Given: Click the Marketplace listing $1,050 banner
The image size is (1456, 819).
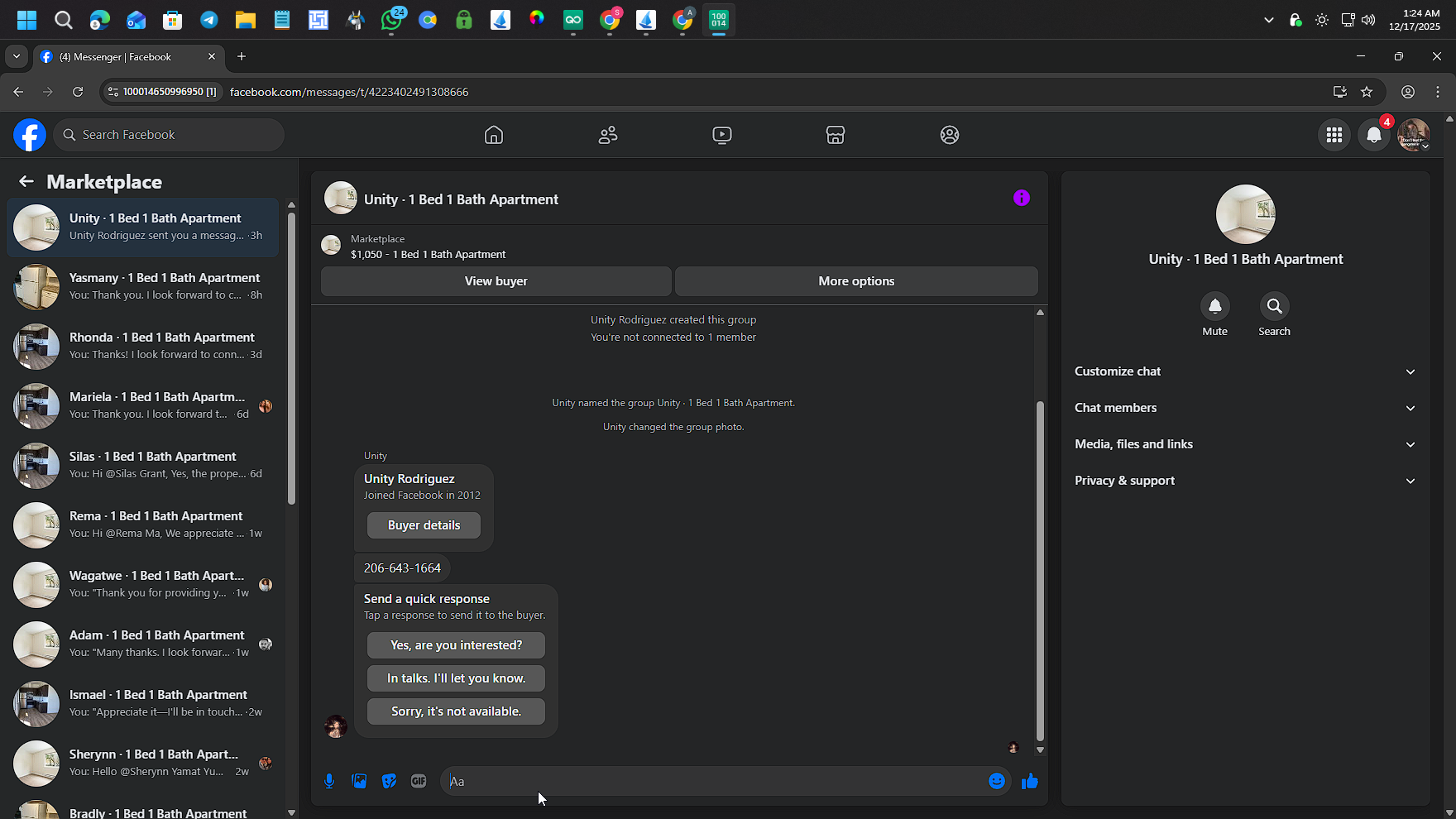Looking at the screenshot, I should click(x=679, y=246).
